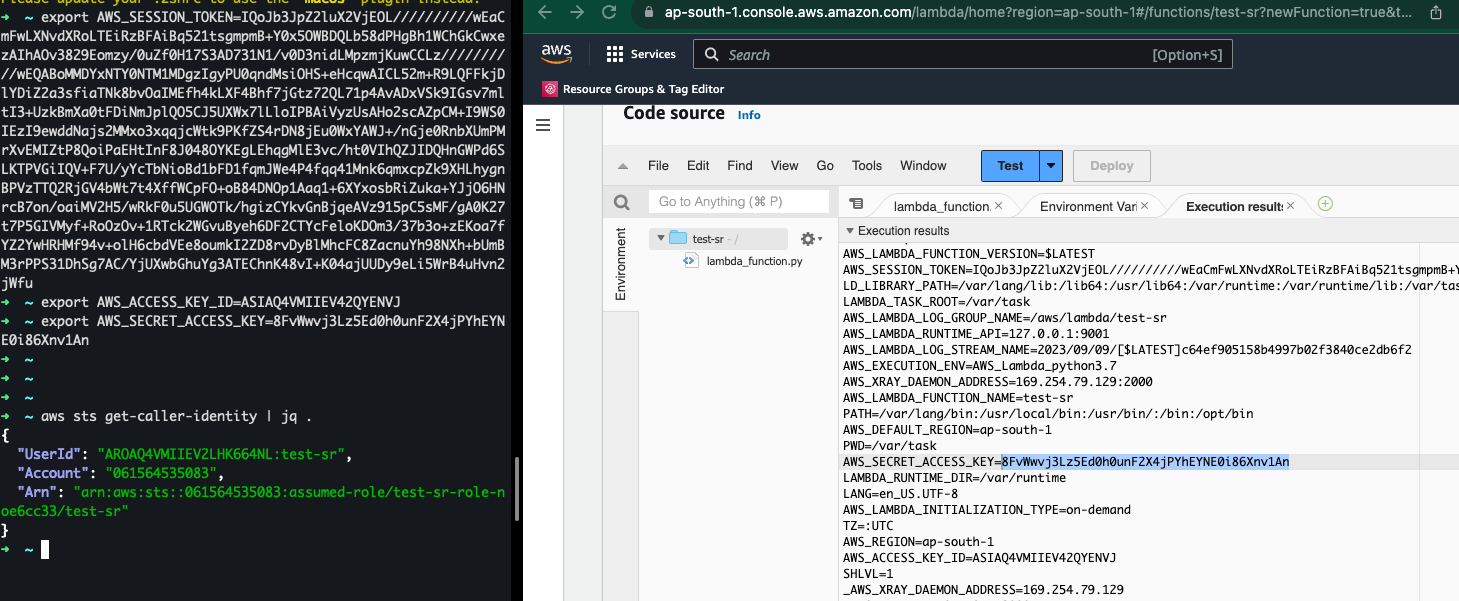Image resolution: width=1459 pixels, height=601 pixels.
Task: Close the Execution results tab
Action: coord(1290,206)
